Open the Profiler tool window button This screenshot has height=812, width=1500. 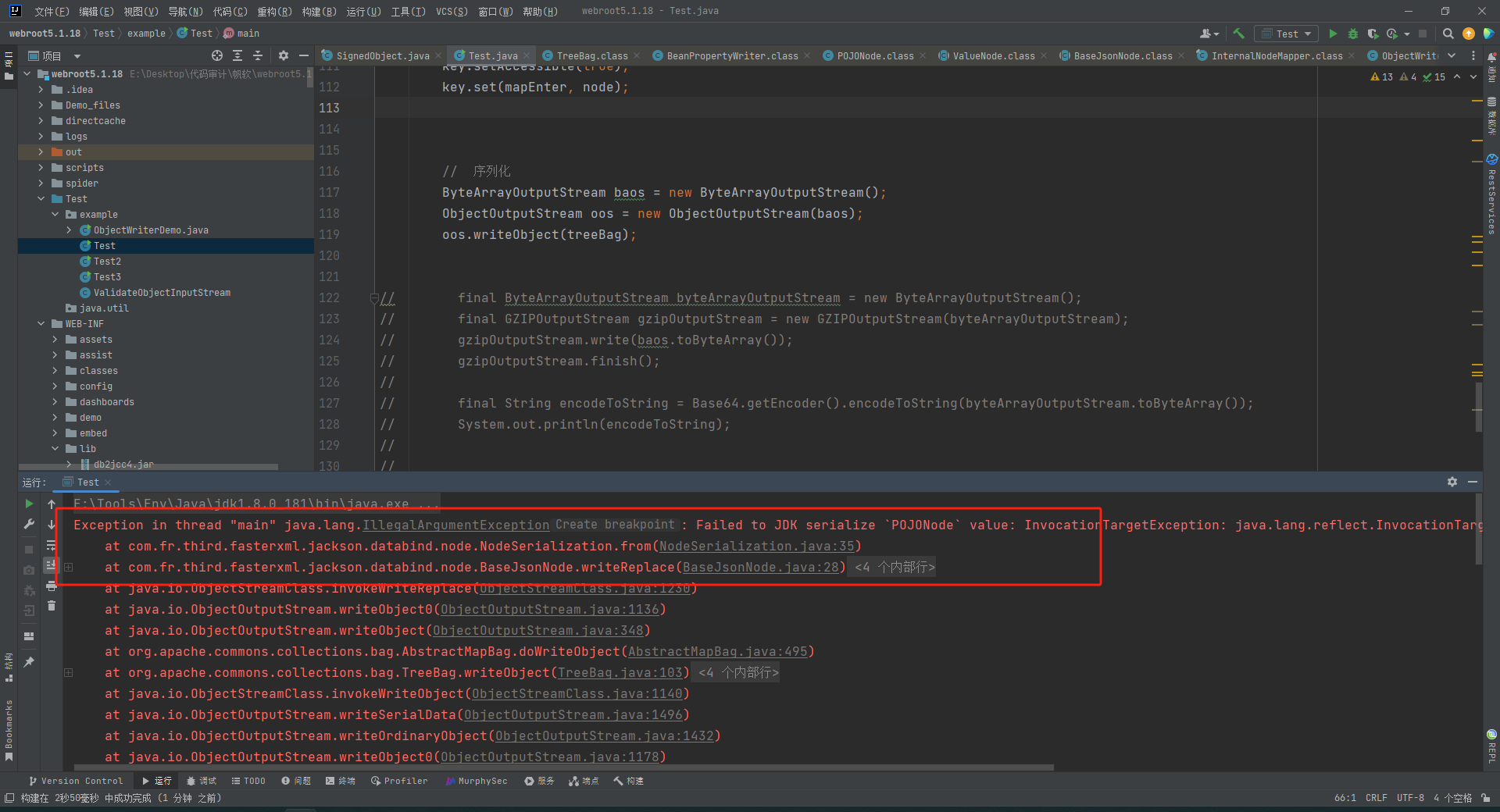399,781
